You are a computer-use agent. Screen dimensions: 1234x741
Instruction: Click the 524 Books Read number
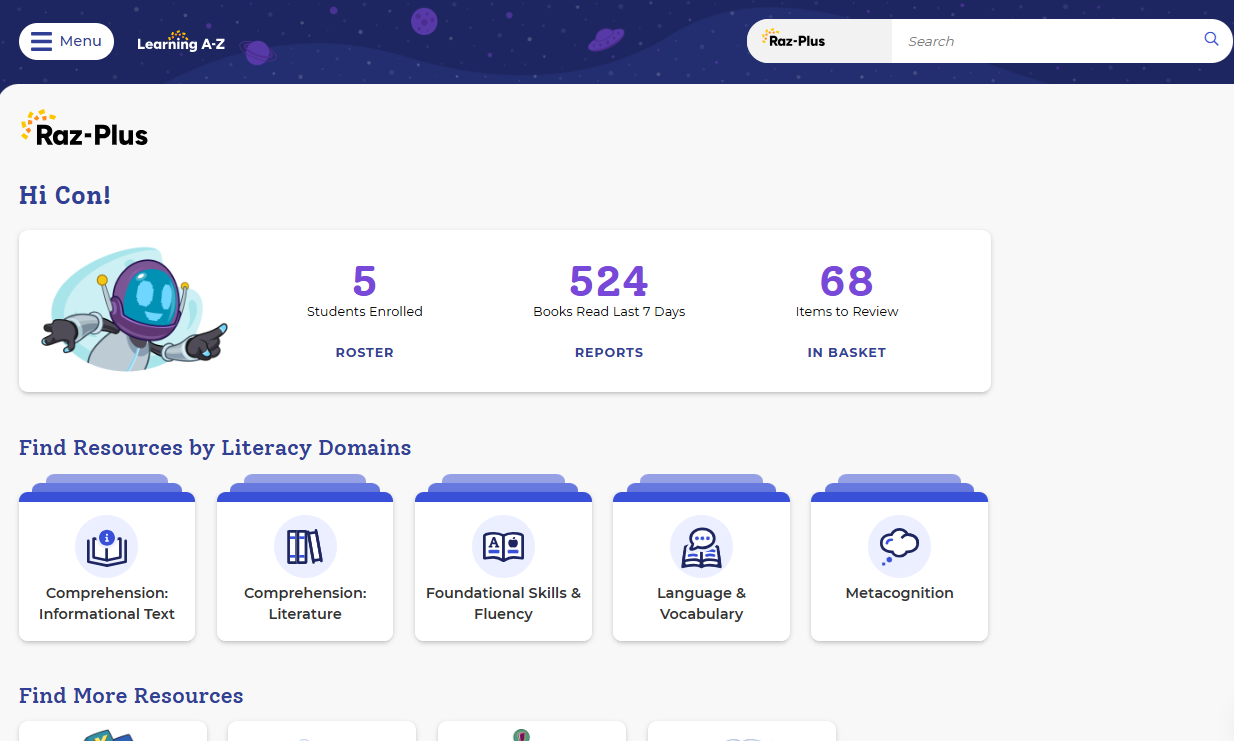[x=609, y=282]
